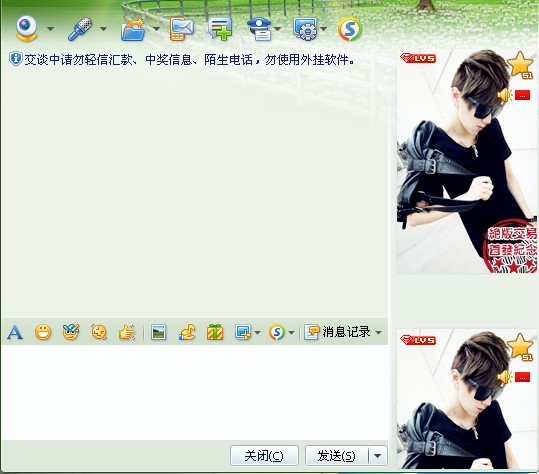The height and width of the screenshot is (474, 539).
Task: Send a window shake with the nudge icon
Action: coord(99,332)
